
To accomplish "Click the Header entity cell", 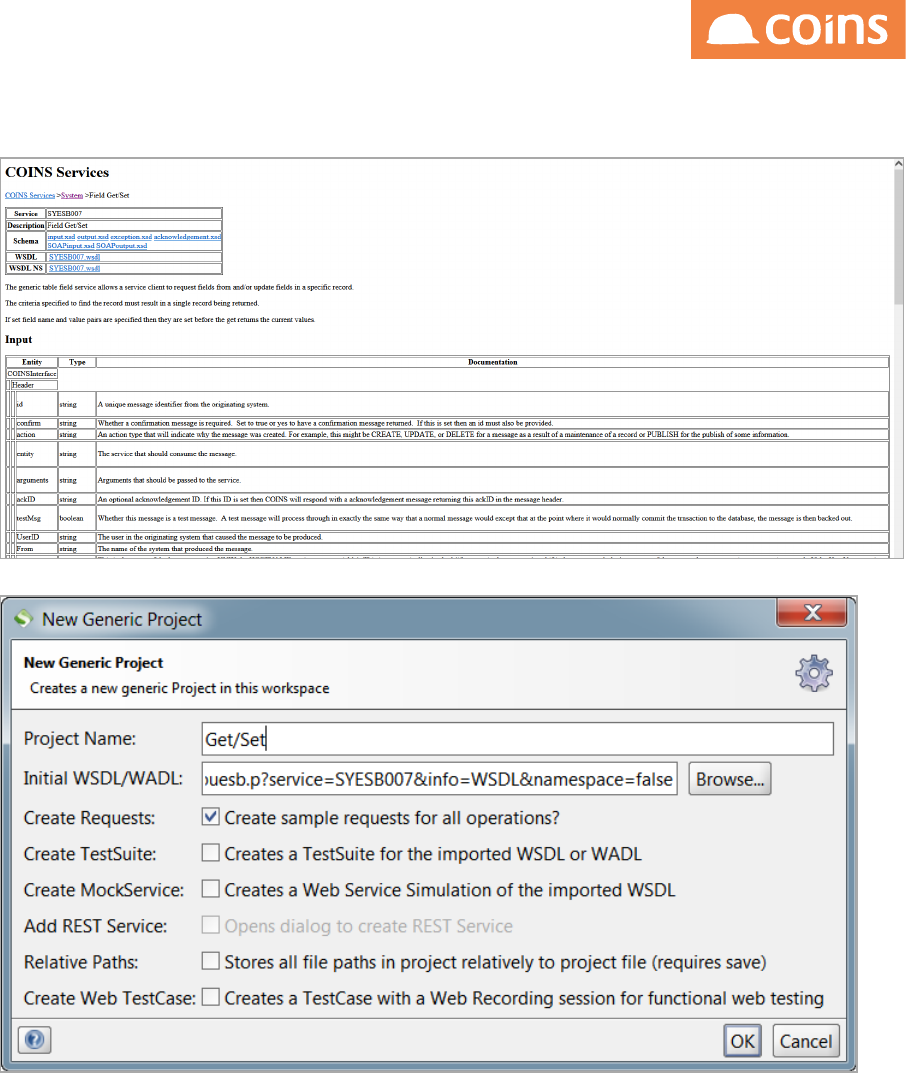I will pos(34,385).
